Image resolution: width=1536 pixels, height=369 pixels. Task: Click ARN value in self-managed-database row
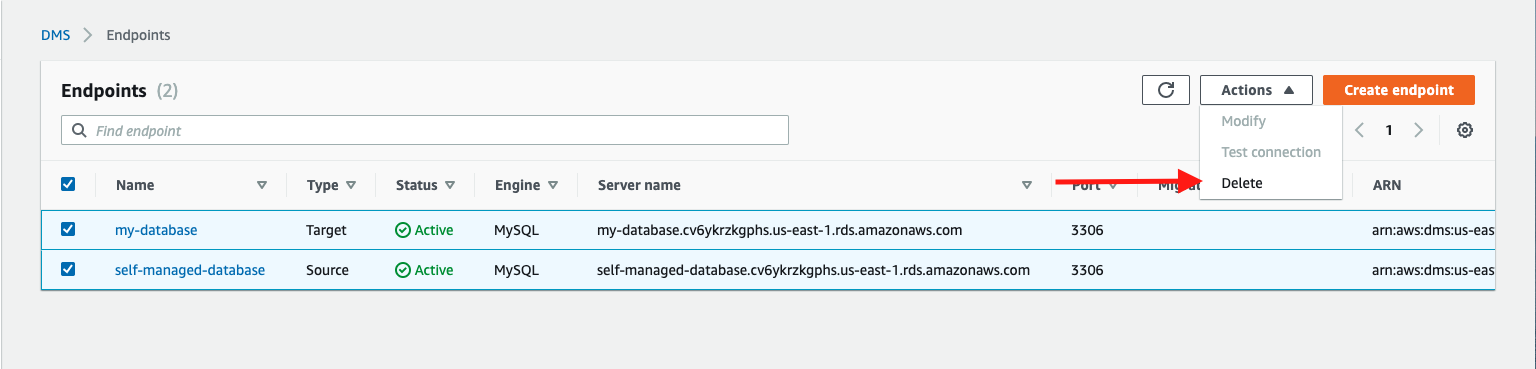click(1433, 270)
